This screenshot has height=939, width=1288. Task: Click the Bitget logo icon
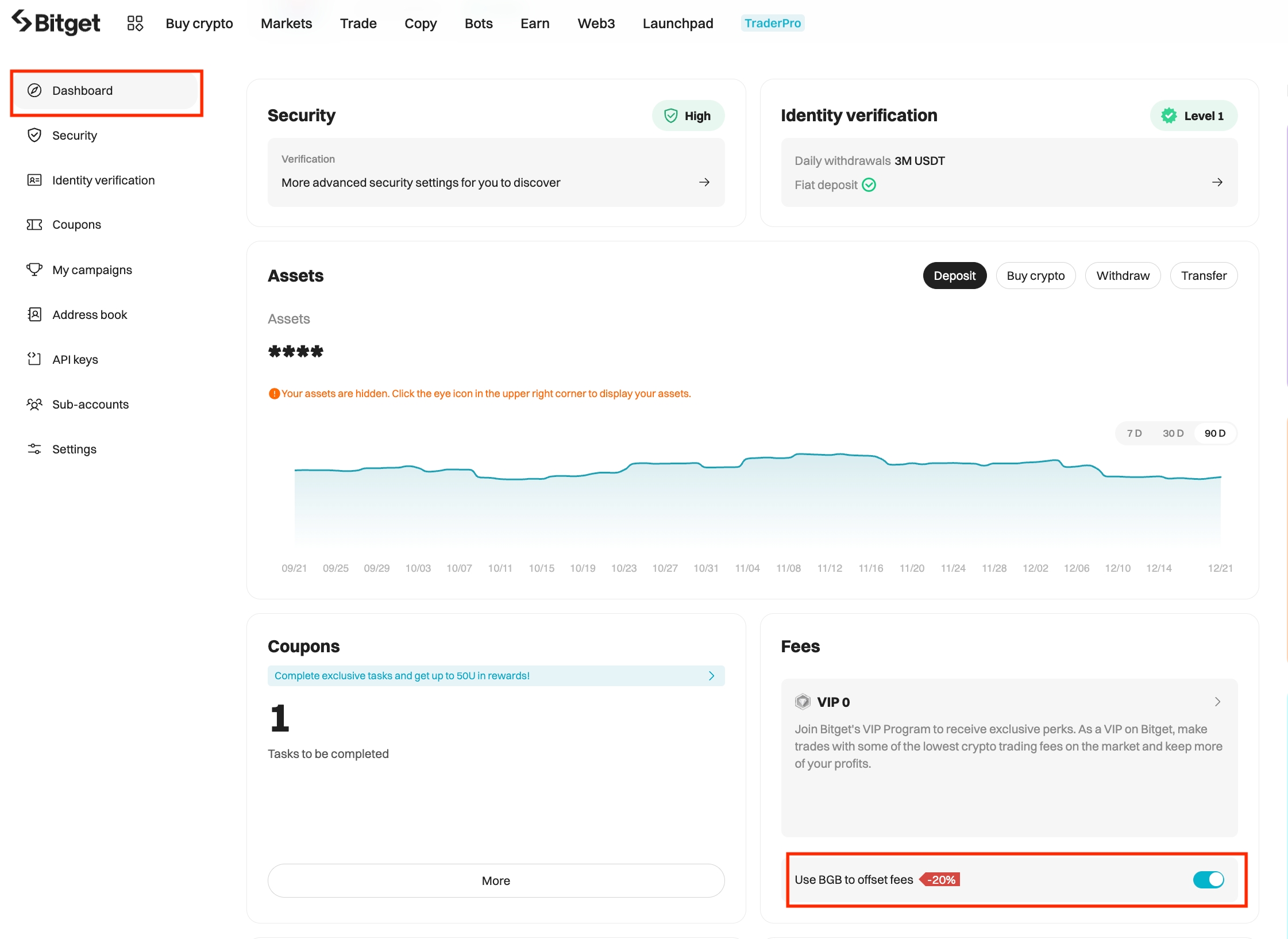click(x=22, y=21)
